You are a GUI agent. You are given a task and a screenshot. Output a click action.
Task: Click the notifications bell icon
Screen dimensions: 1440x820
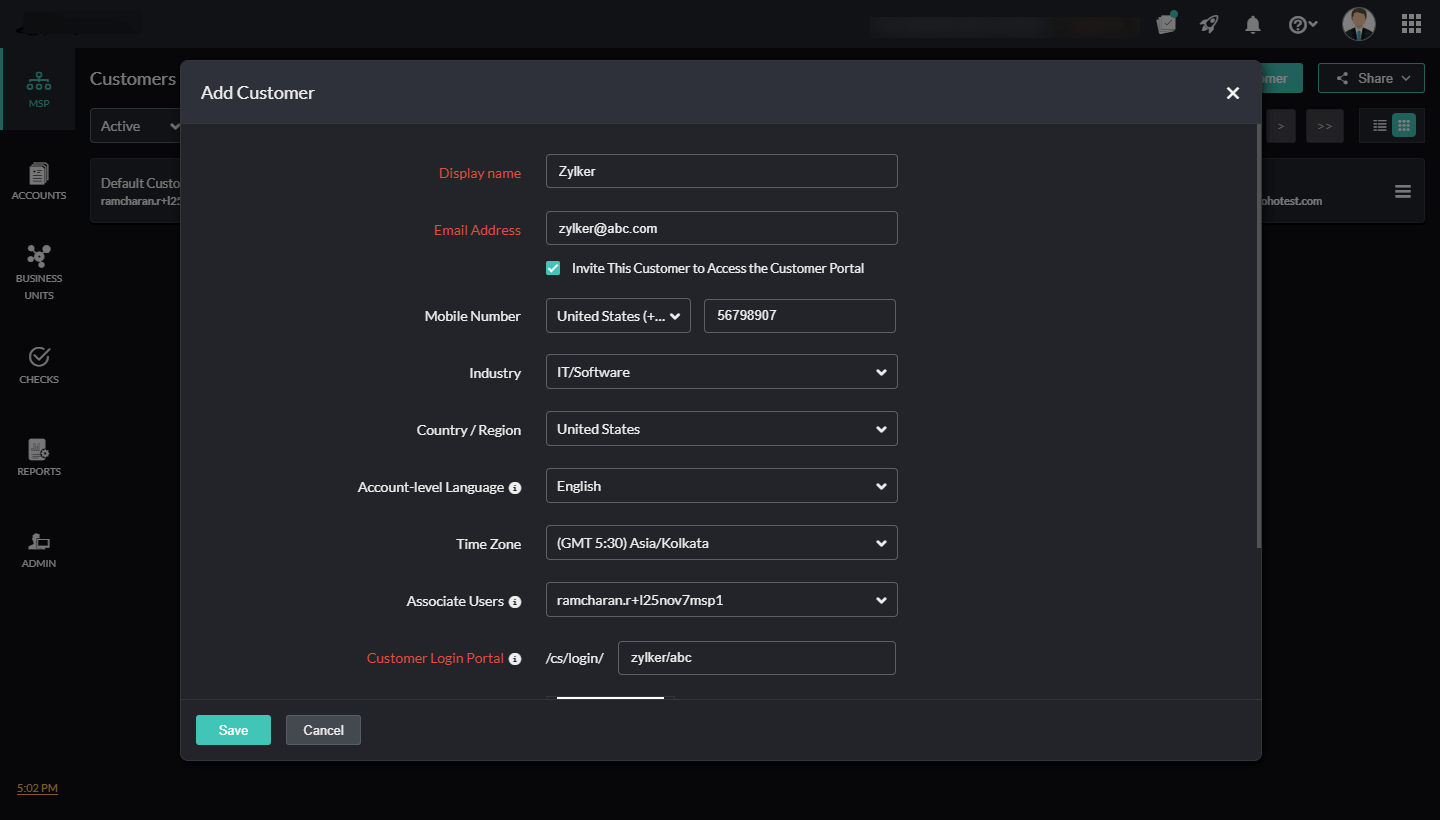point(1252,24)
